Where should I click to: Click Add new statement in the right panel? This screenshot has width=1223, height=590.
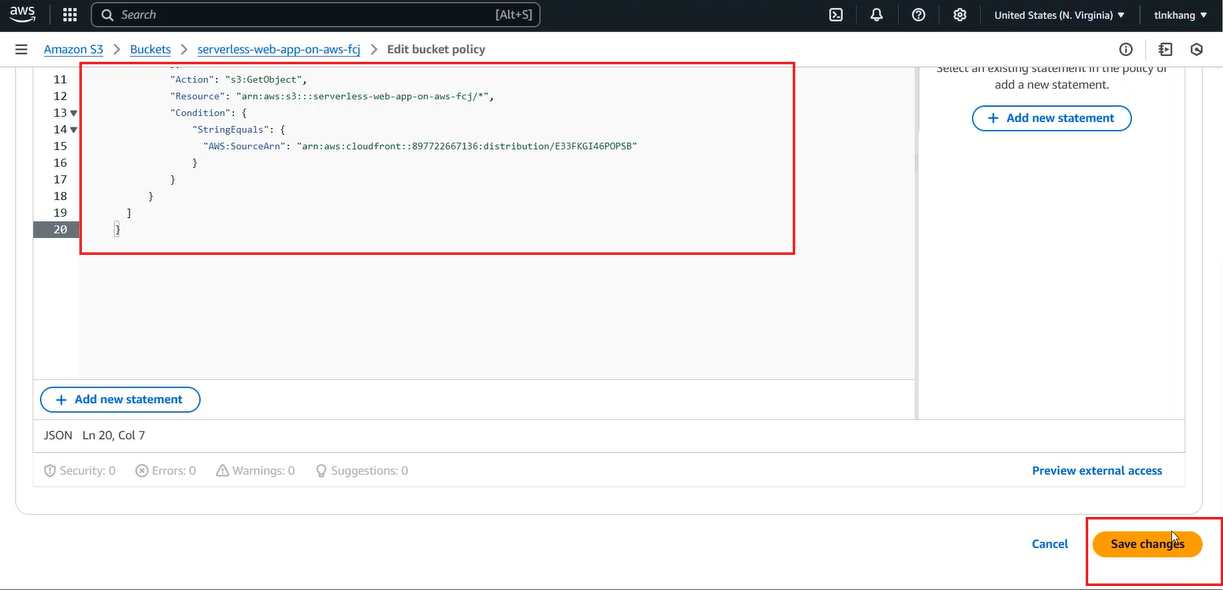pyautogui.click(x=1051, y=118)
